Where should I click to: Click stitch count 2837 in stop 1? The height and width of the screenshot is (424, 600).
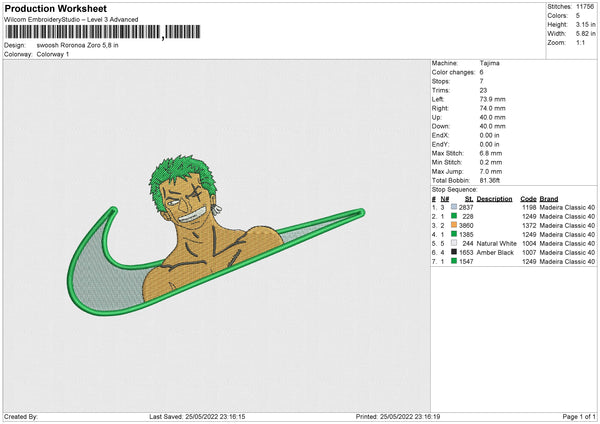[x=466, y=207]
